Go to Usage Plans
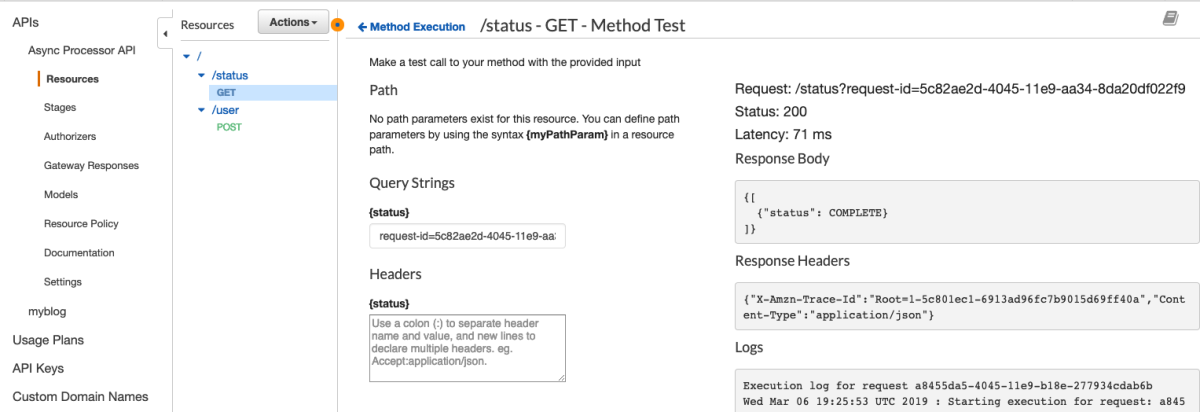Image resolution: width=1200 pixels, height=412 pixels. [x=48, y=340]
